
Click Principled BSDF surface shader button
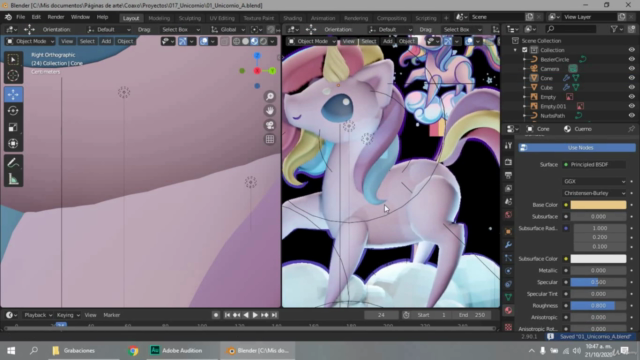[x=594, y=164]
